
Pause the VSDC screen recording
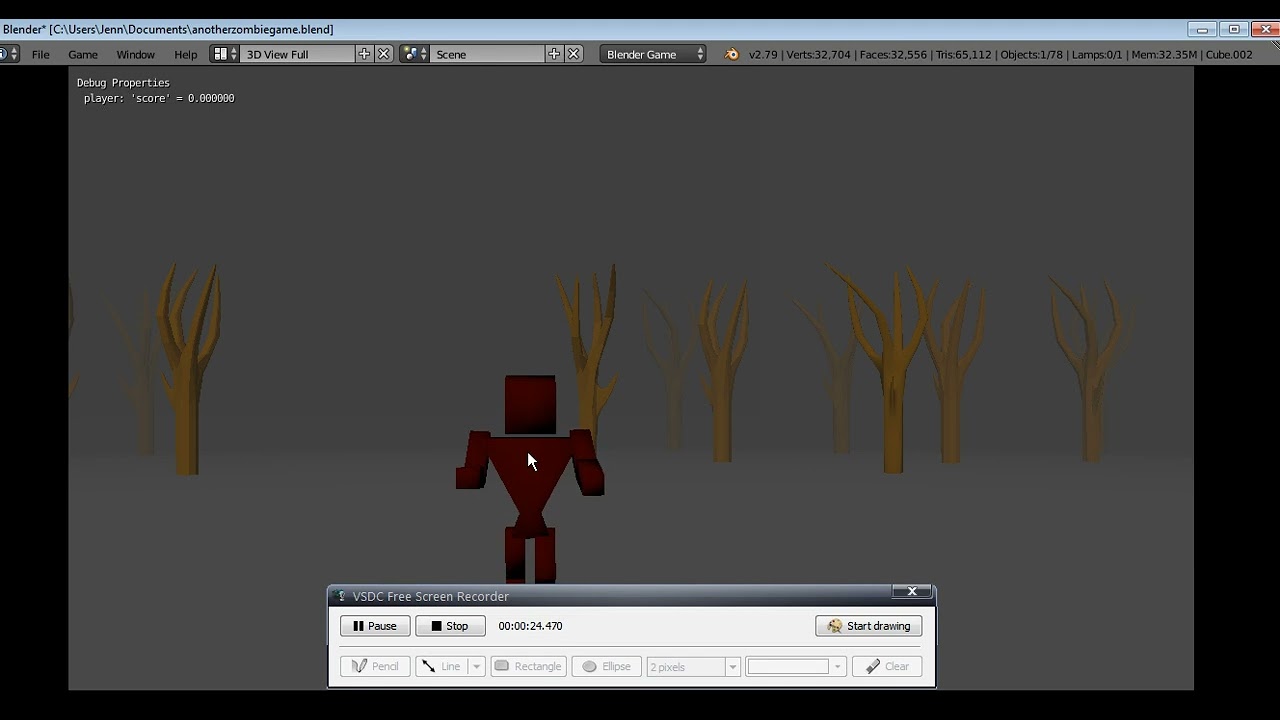(375, 626)
